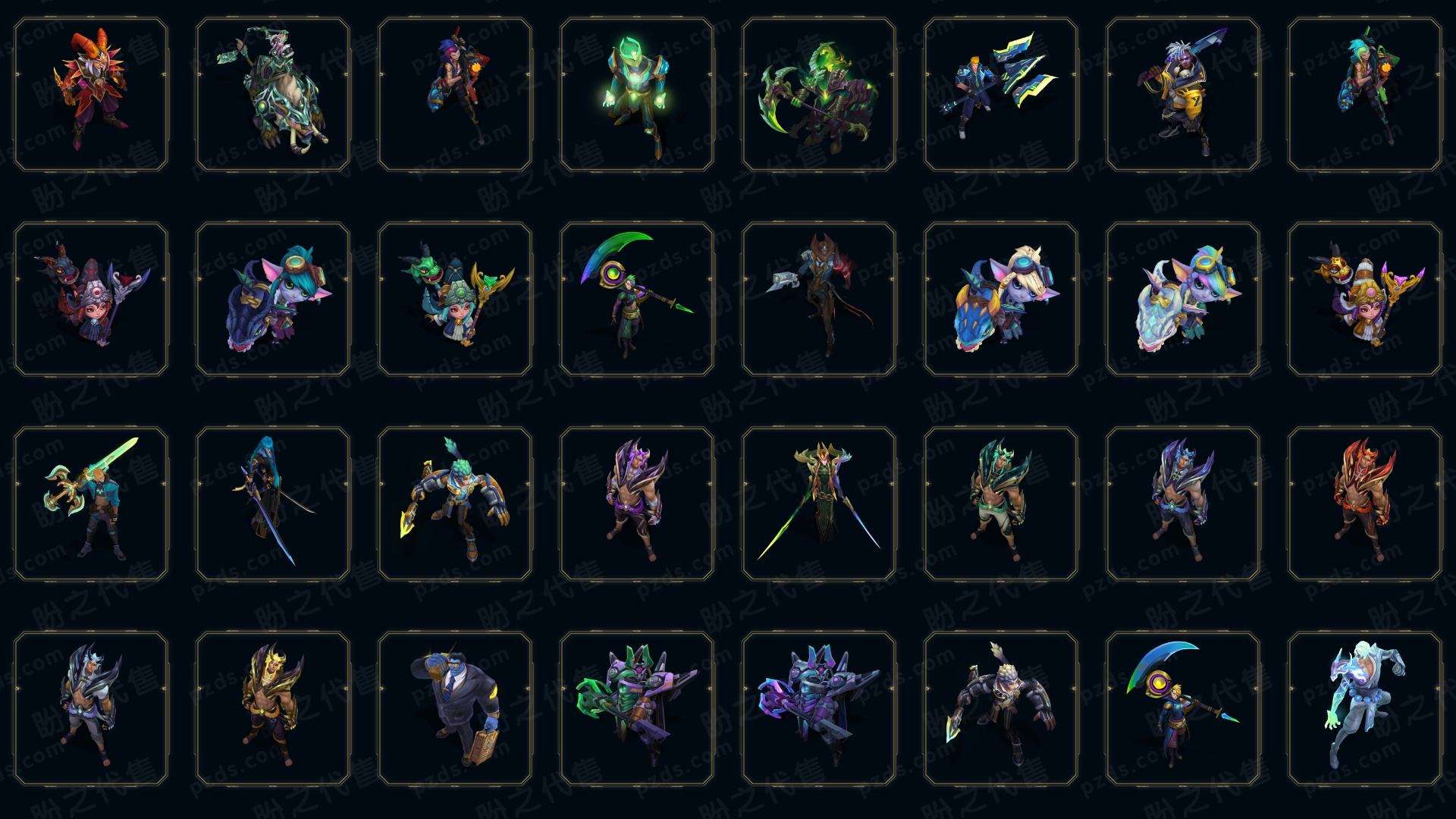Select the blonde girl with blue scythe staff
The height and width of the screenshot is (819, 1456).
(x=1183, y=708)
